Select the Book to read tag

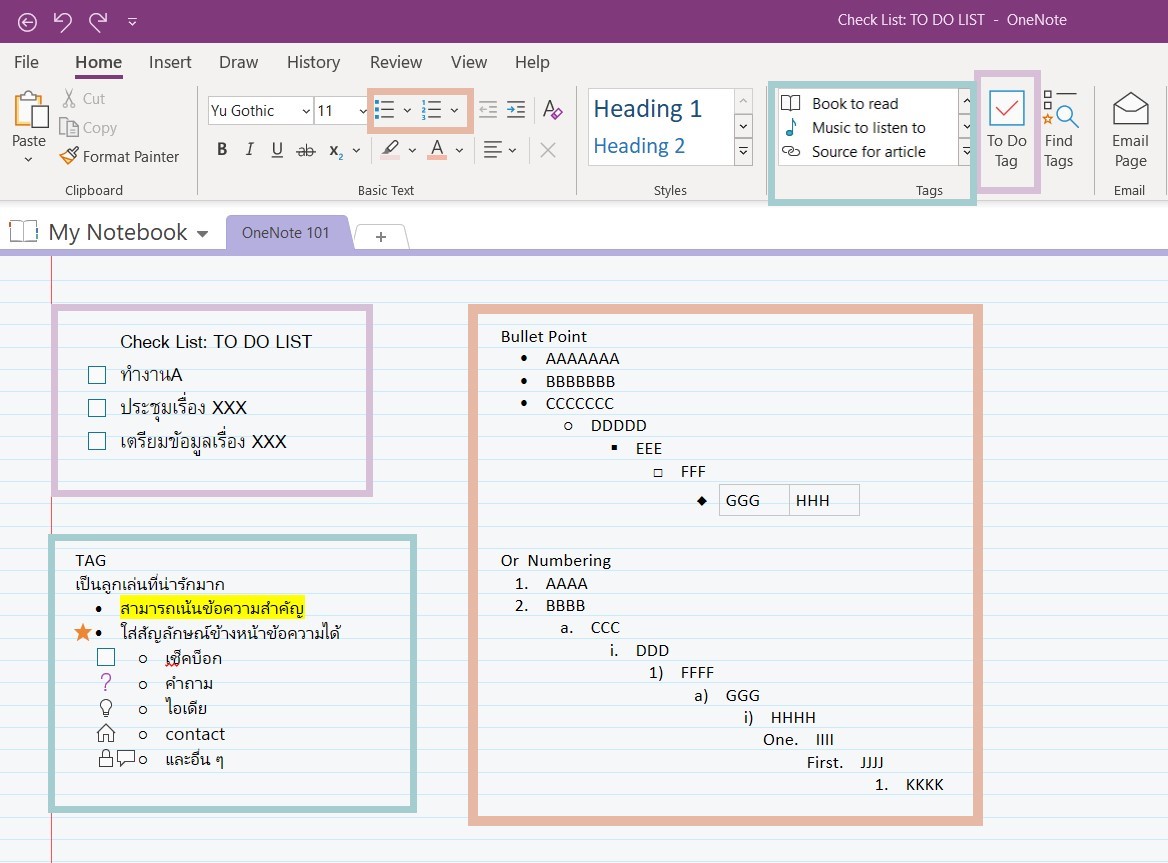[x=854, y=104]
